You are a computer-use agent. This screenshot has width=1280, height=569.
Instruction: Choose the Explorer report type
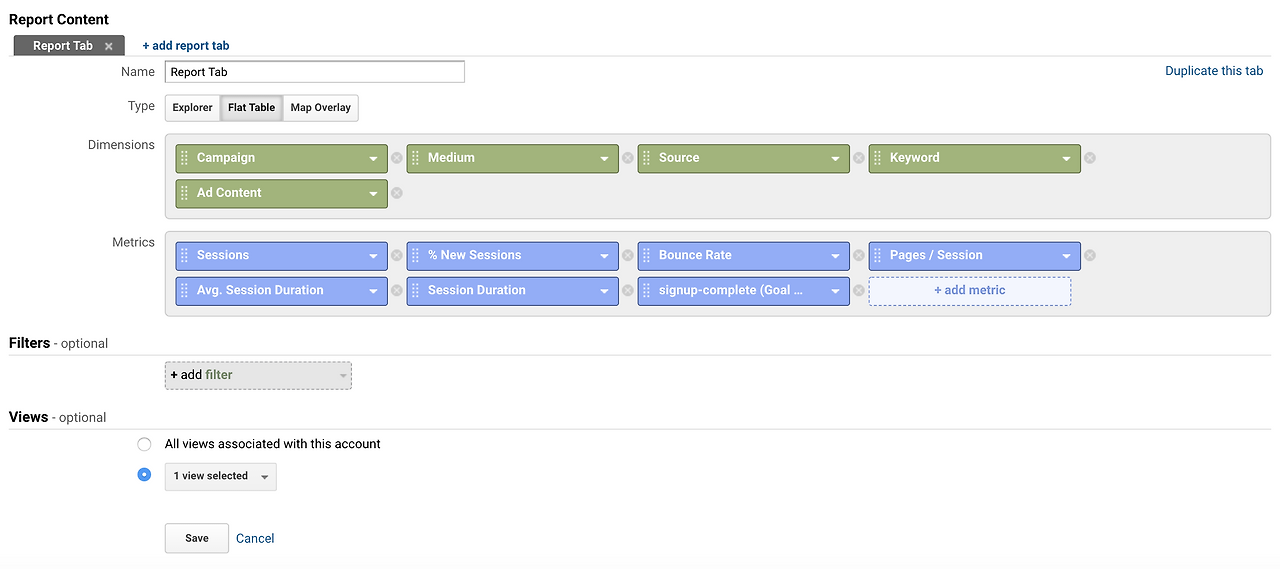click(192, 108)
